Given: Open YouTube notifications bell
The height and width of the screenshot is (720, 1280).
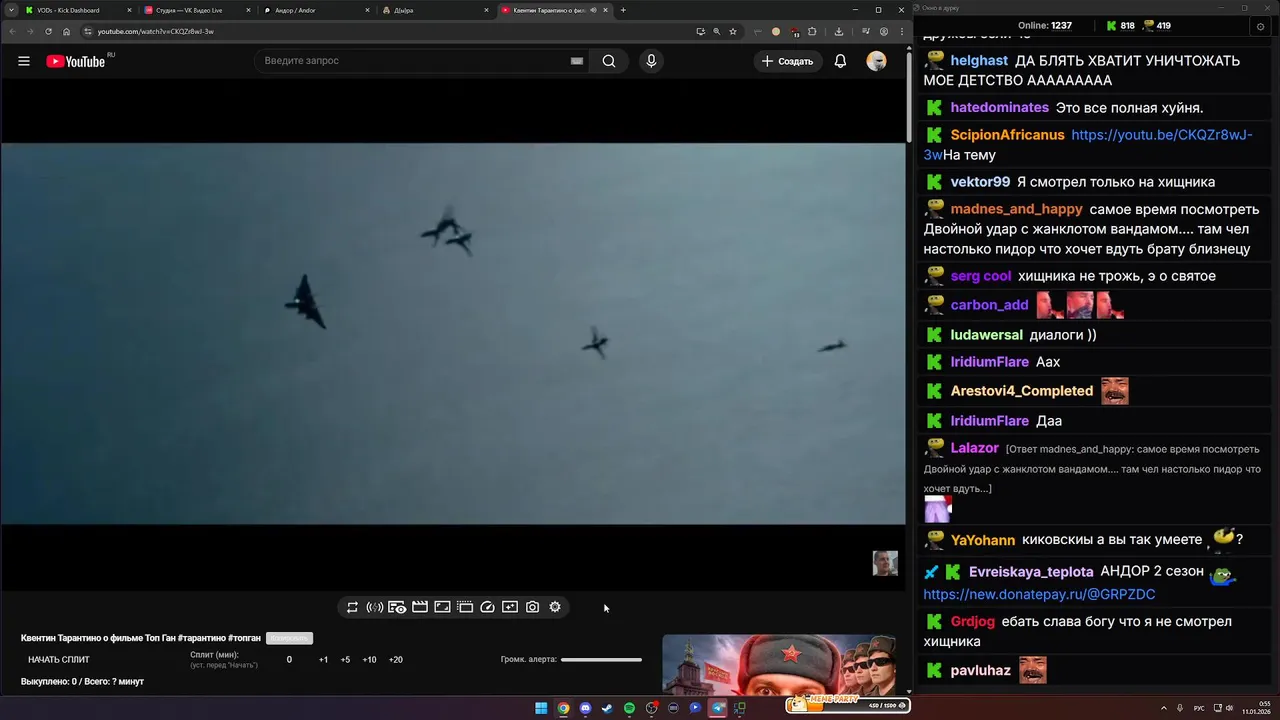Looking at the screenshot, I should tap(840, 61).
